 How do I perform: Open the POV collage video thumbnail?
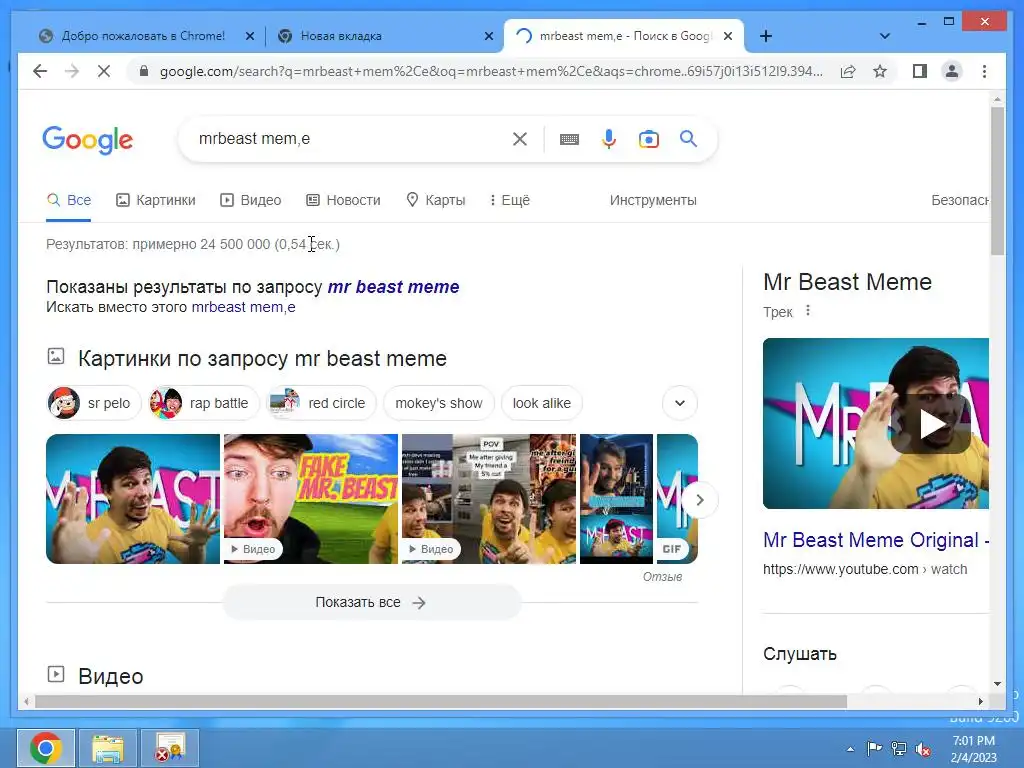(x=489, y=499)
